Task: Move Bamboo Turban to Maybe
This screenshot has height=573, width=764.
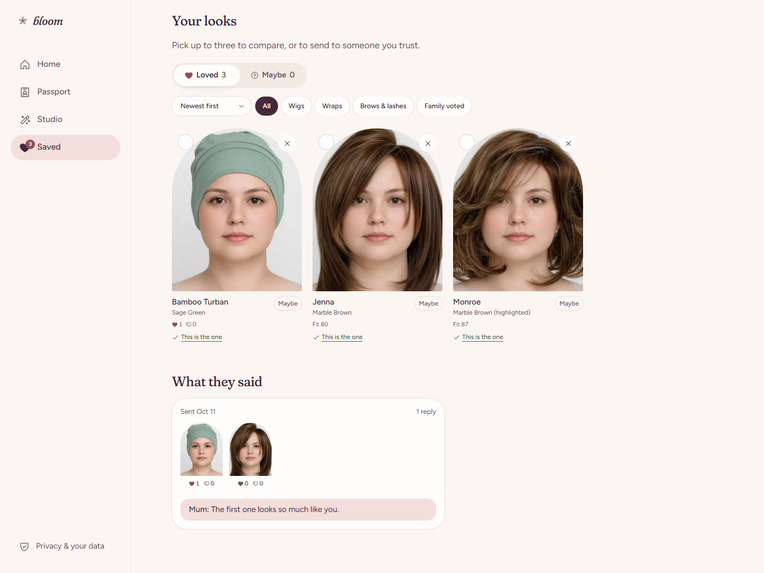Action: [x=287, y=304]
